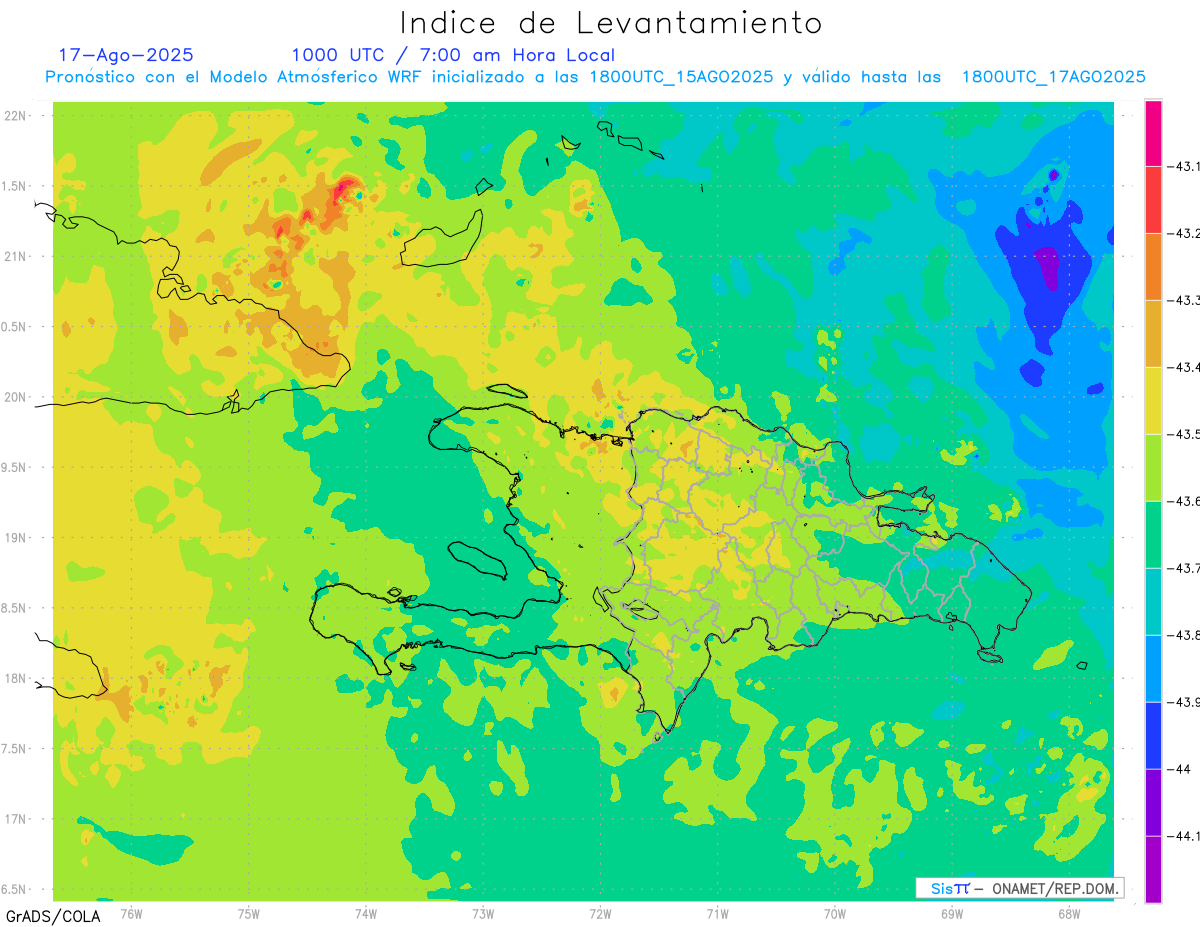Click the '18N' latitude label

pos(16,678)
